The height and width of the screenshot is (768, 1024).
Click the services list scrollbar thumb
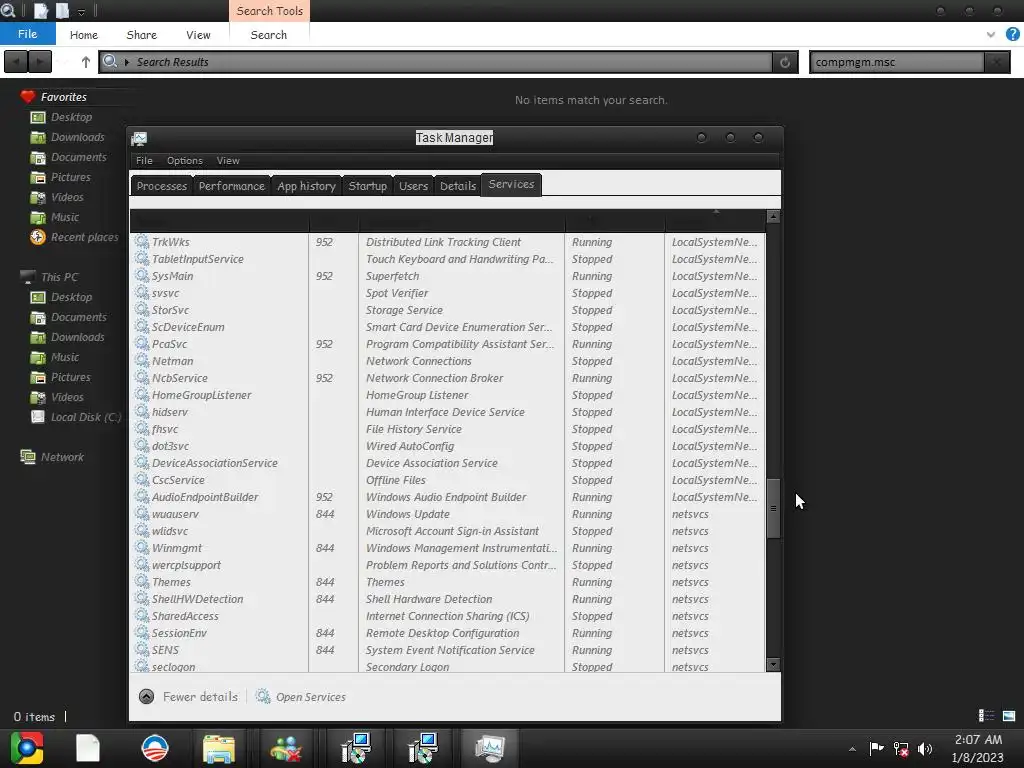[x=773, y=508]
